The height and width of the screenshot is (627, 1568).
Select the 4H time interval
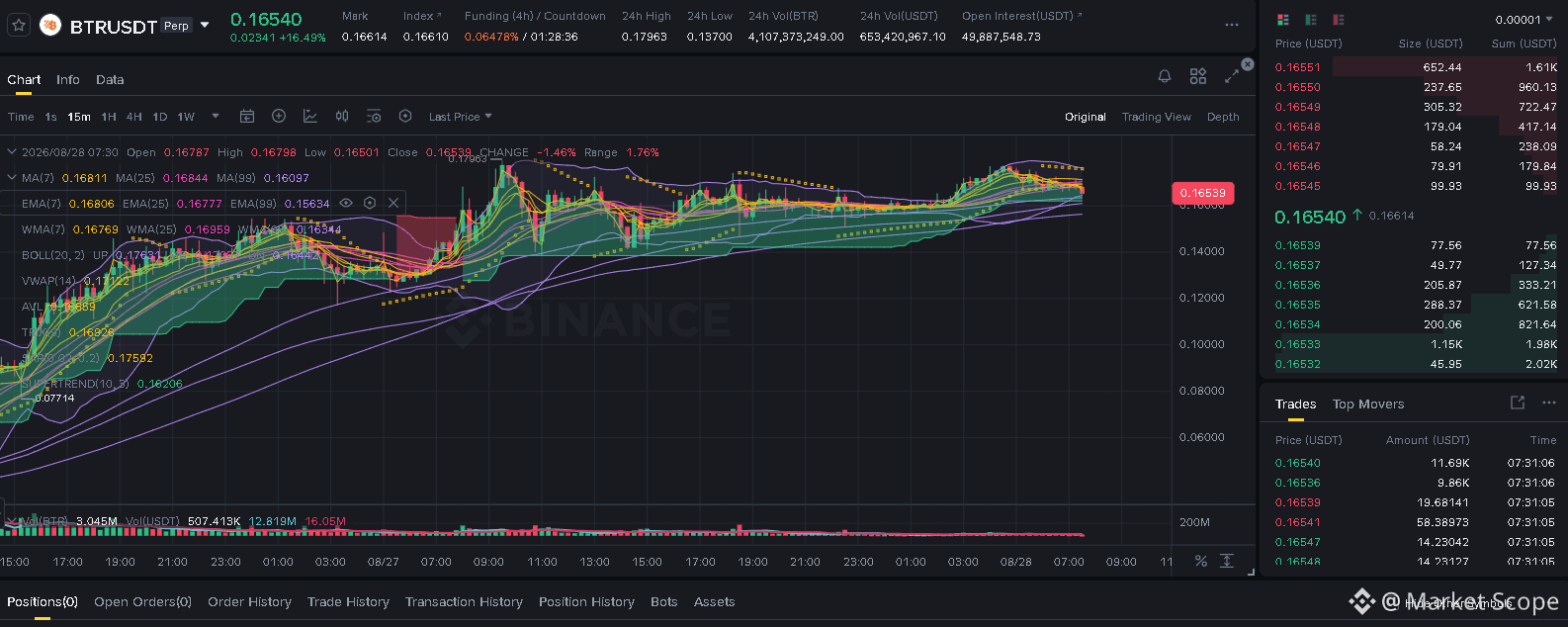(x=134, y=117)
